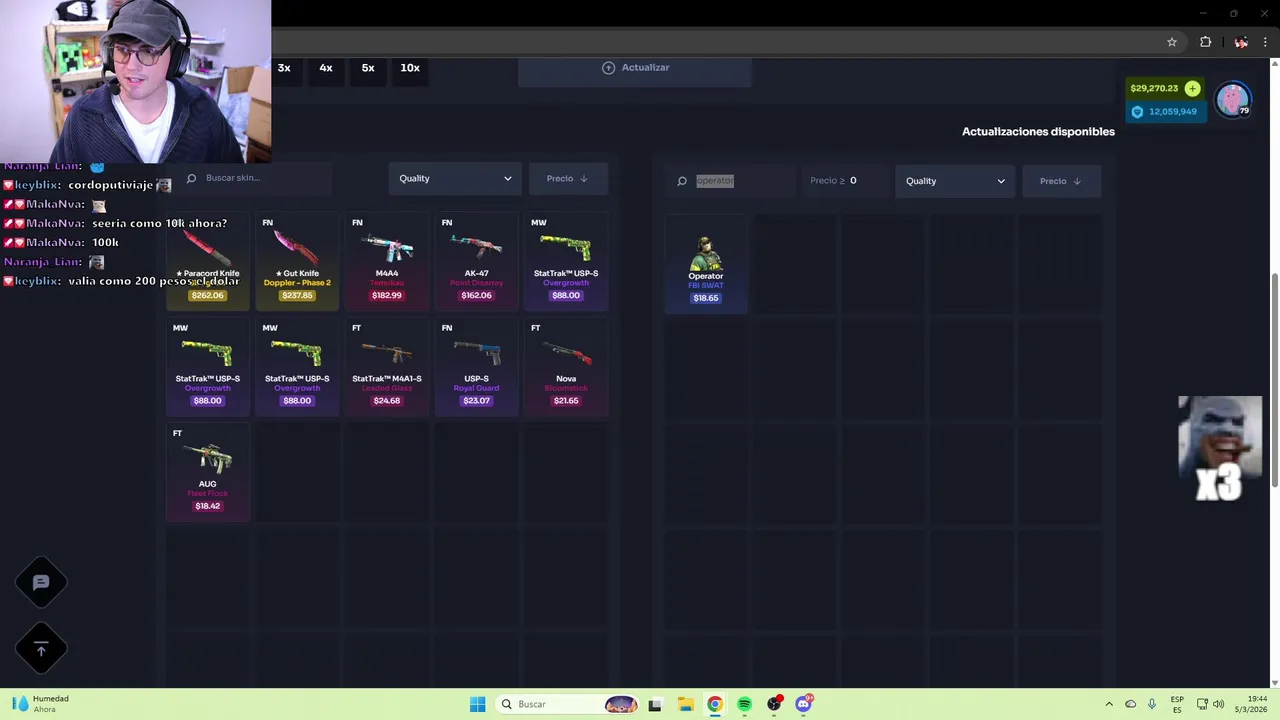Sort the left inventory by Precio
This screenshot has width=1280, height=720.
click(568, 179)
